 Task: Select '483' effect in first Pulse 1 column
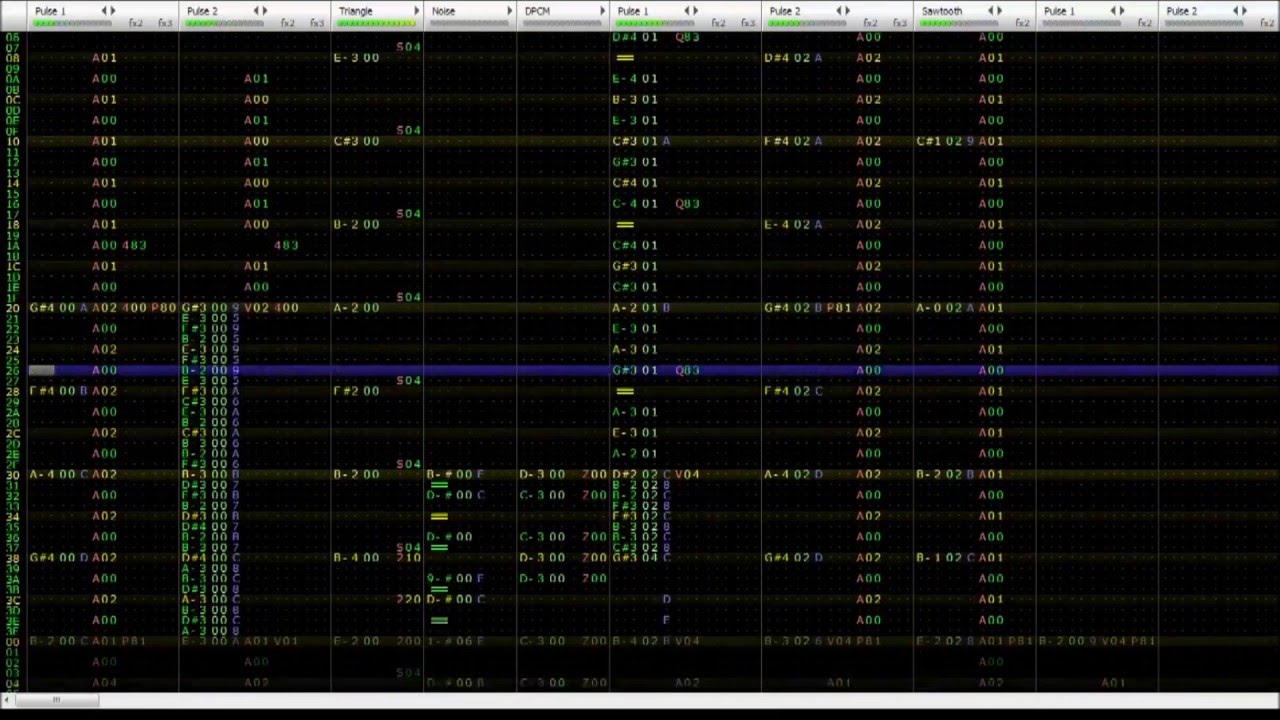(x=134, y=245)
